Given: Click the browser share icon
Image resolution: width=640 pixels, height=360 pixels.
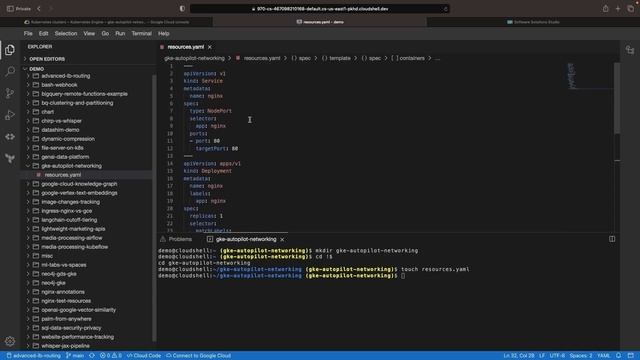Looking at the screenshot, I should (605, 9).
